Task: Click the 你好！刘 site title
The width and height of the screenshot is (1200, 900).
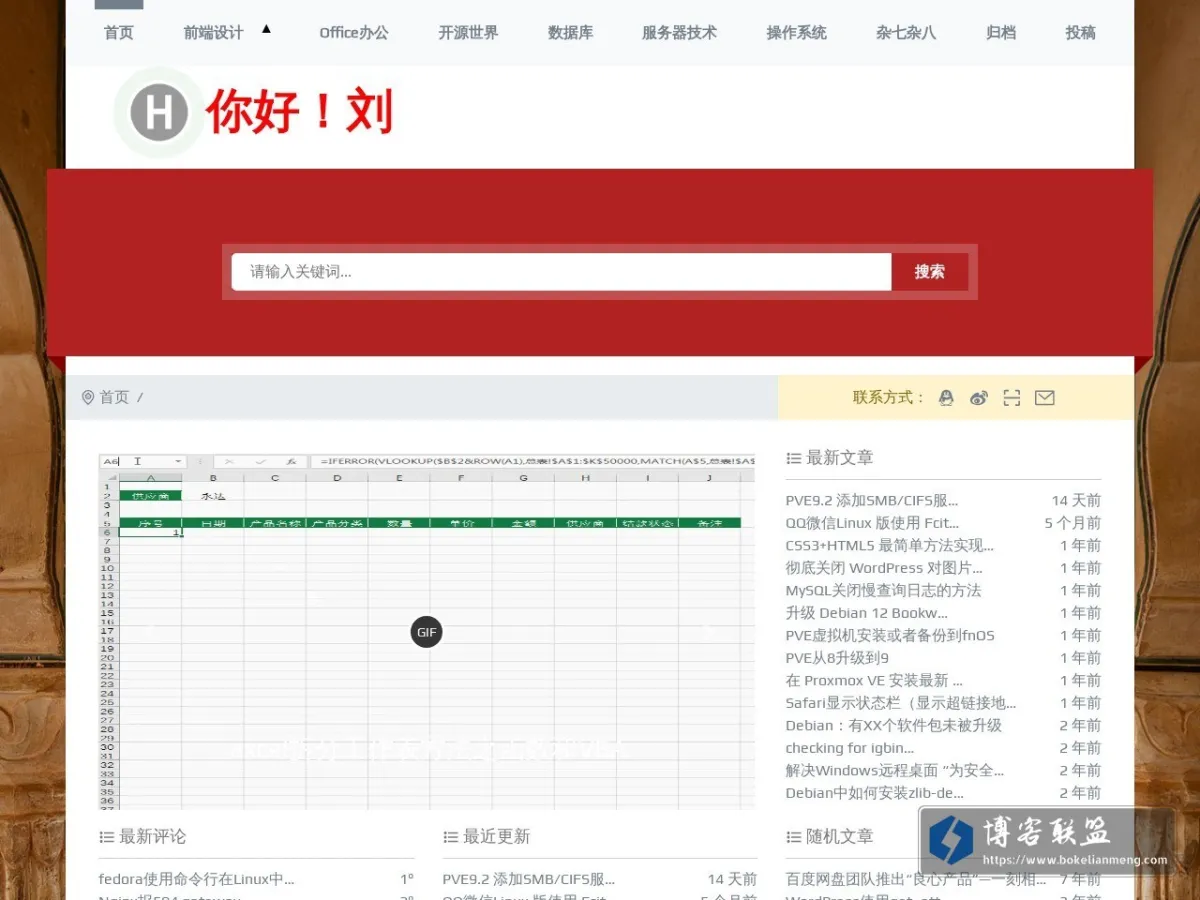Action: (300, 112)
